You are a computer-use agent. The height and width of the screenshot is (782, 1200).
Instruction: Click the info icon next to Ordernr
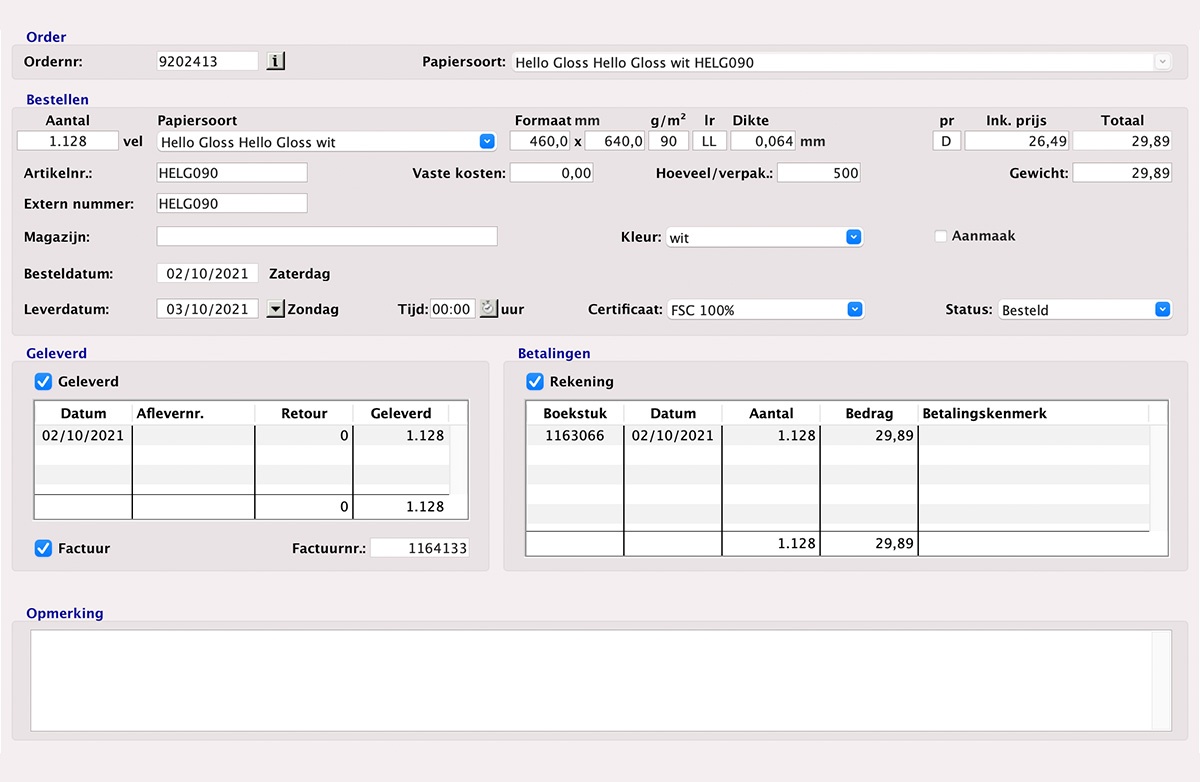click(x=277, y=62)
